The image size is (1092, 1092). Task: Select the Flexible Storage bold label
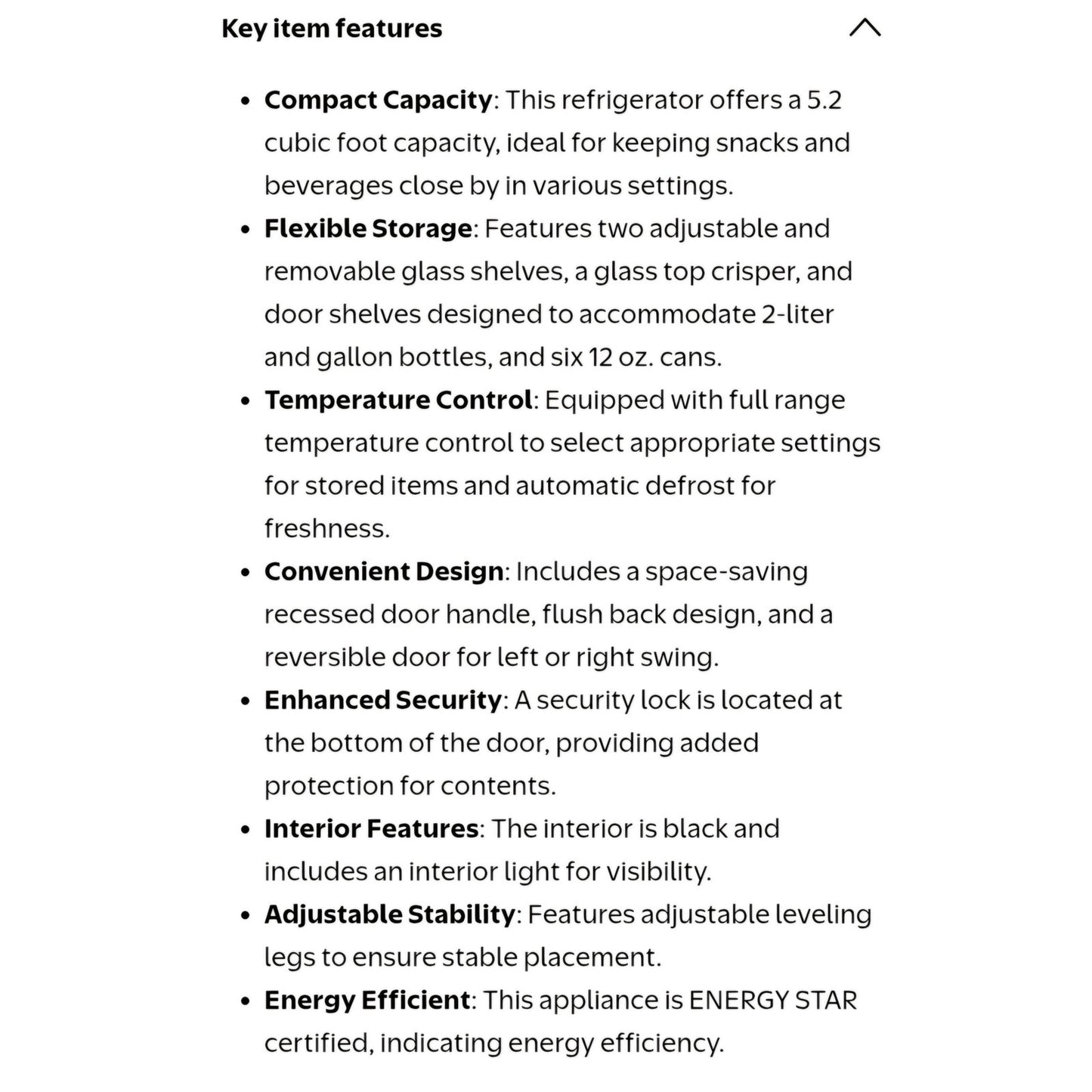click(368, 228)
